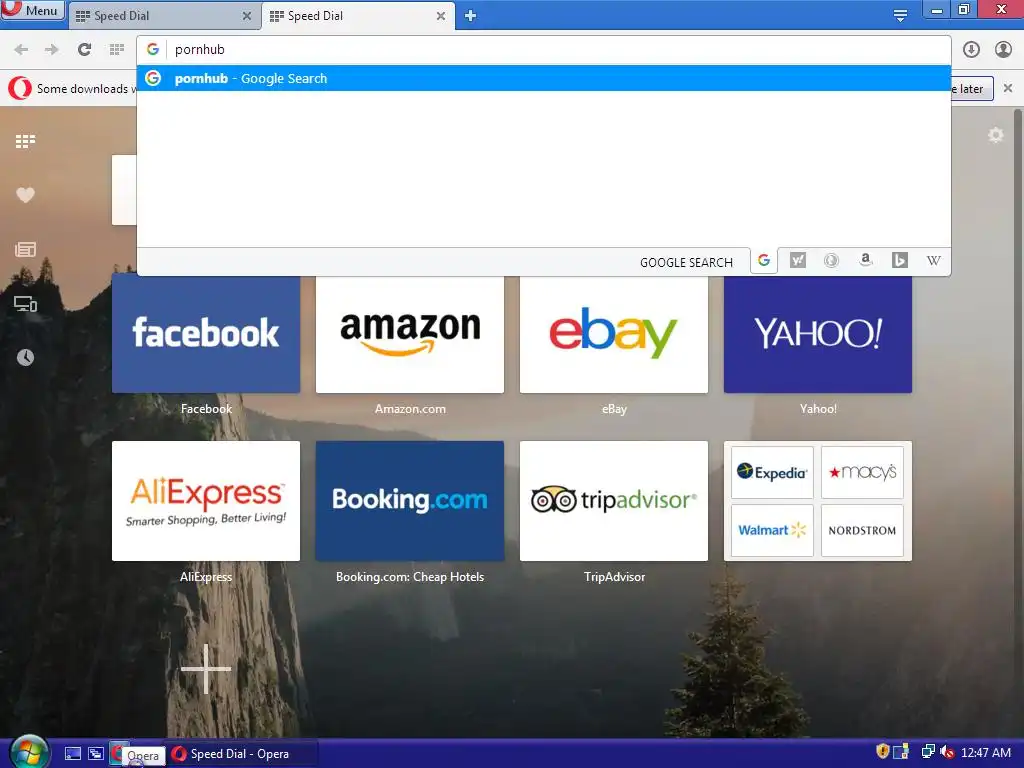Screen dimensions: 1024x768
Task: Open the Amazon speed dial tile
Action: (x=410, y=334)
